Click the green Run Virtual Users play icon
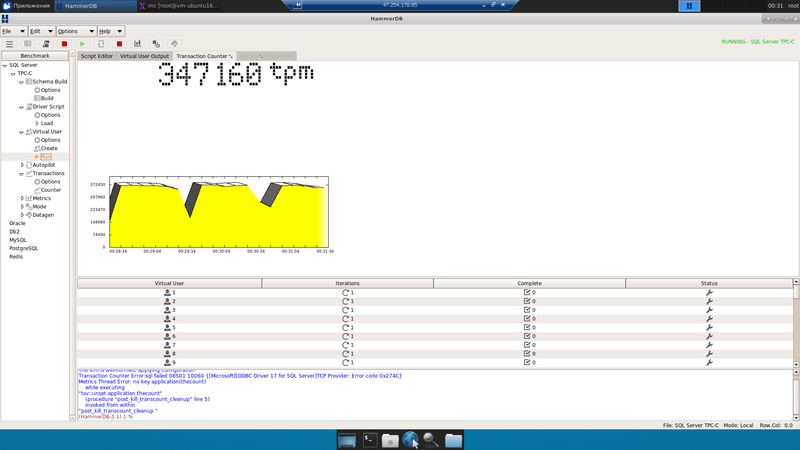This screenshot has height=450, width=800. click(83, 44)
